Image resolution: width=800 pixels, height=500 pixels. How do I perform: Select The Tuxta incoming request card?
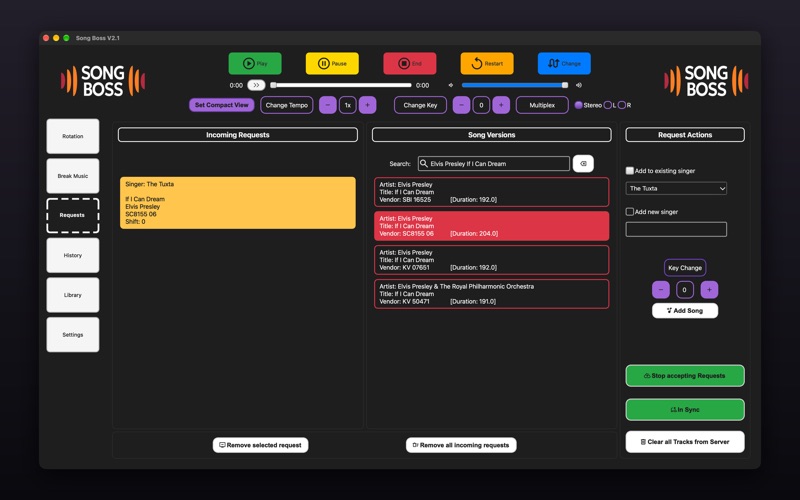[x=238, y=203]
